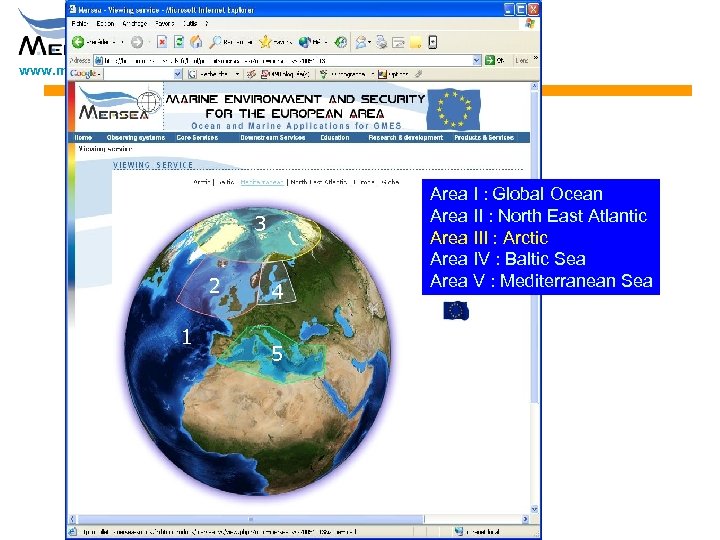Click the Internet zone icon in status bar
The height and width of the screenshot is (540, 720).
[x=458, y=531]
